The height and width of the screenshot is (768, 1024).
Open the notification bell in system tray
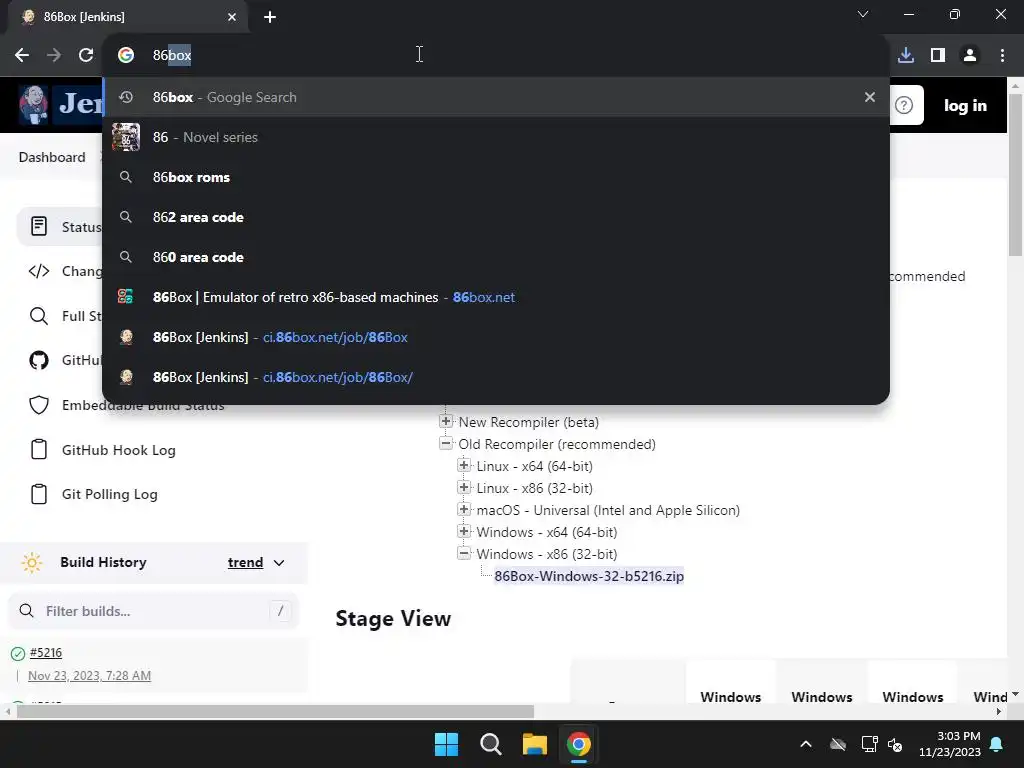click(997, 744)
